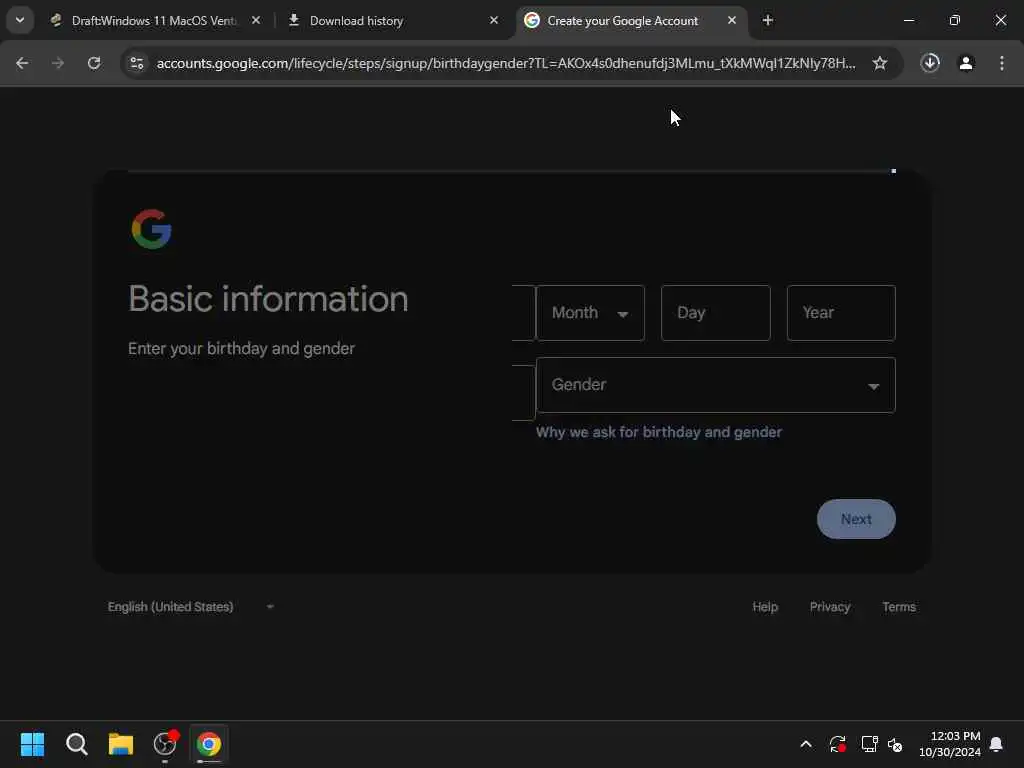Expand the Gender dropdown
Screen dimensions: 1024x768
[x=716, y=385]
